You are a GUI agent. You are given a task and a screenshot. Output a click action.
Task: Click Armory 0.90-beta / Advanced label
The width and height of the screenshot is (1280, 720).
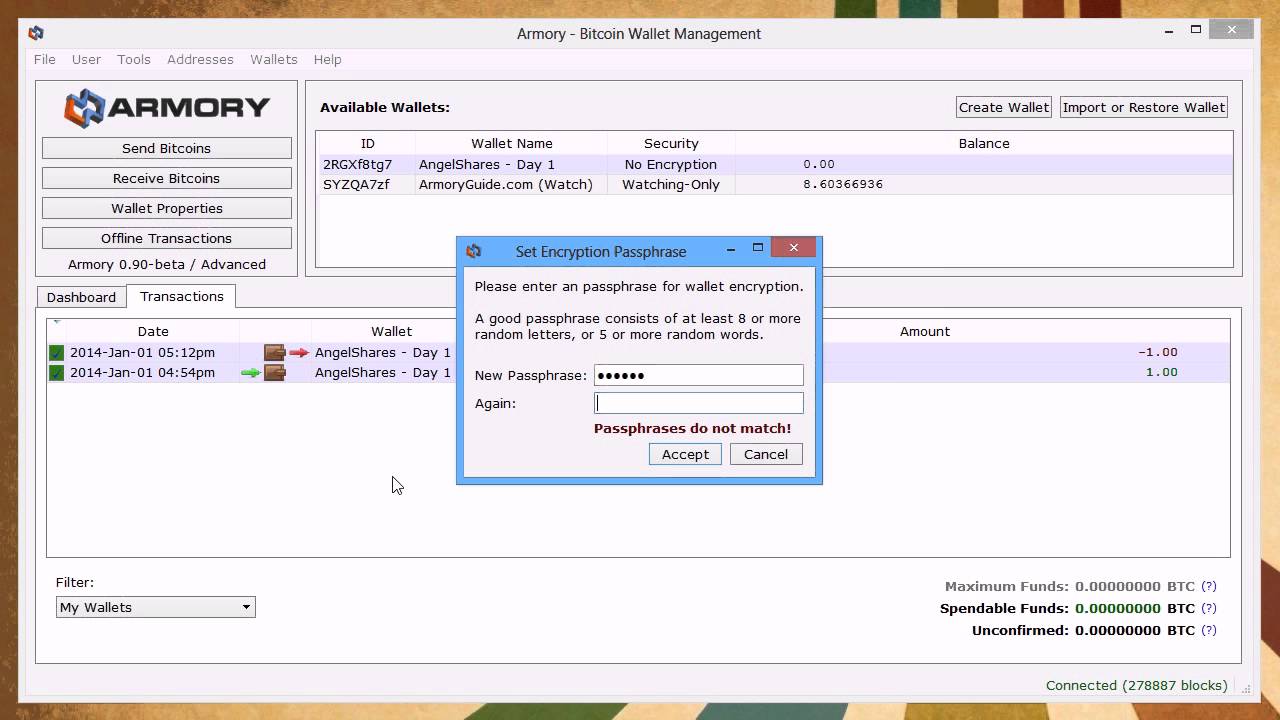point(167,264)
